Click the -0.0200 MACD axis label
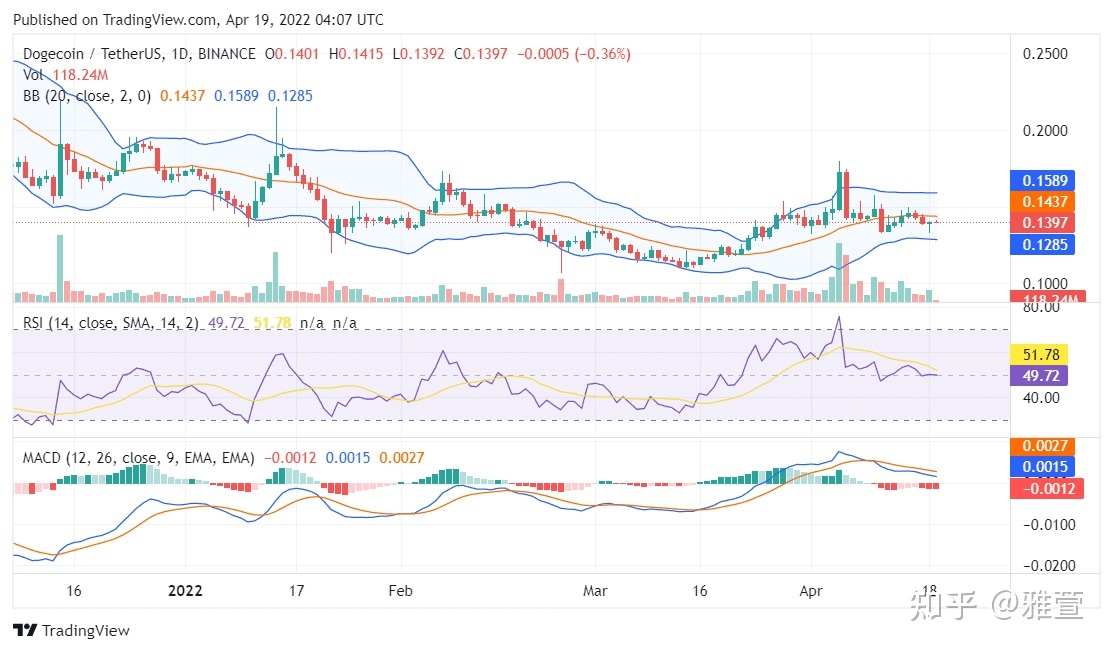This screenshot has height=652, width=1113. click(1049, 566)
